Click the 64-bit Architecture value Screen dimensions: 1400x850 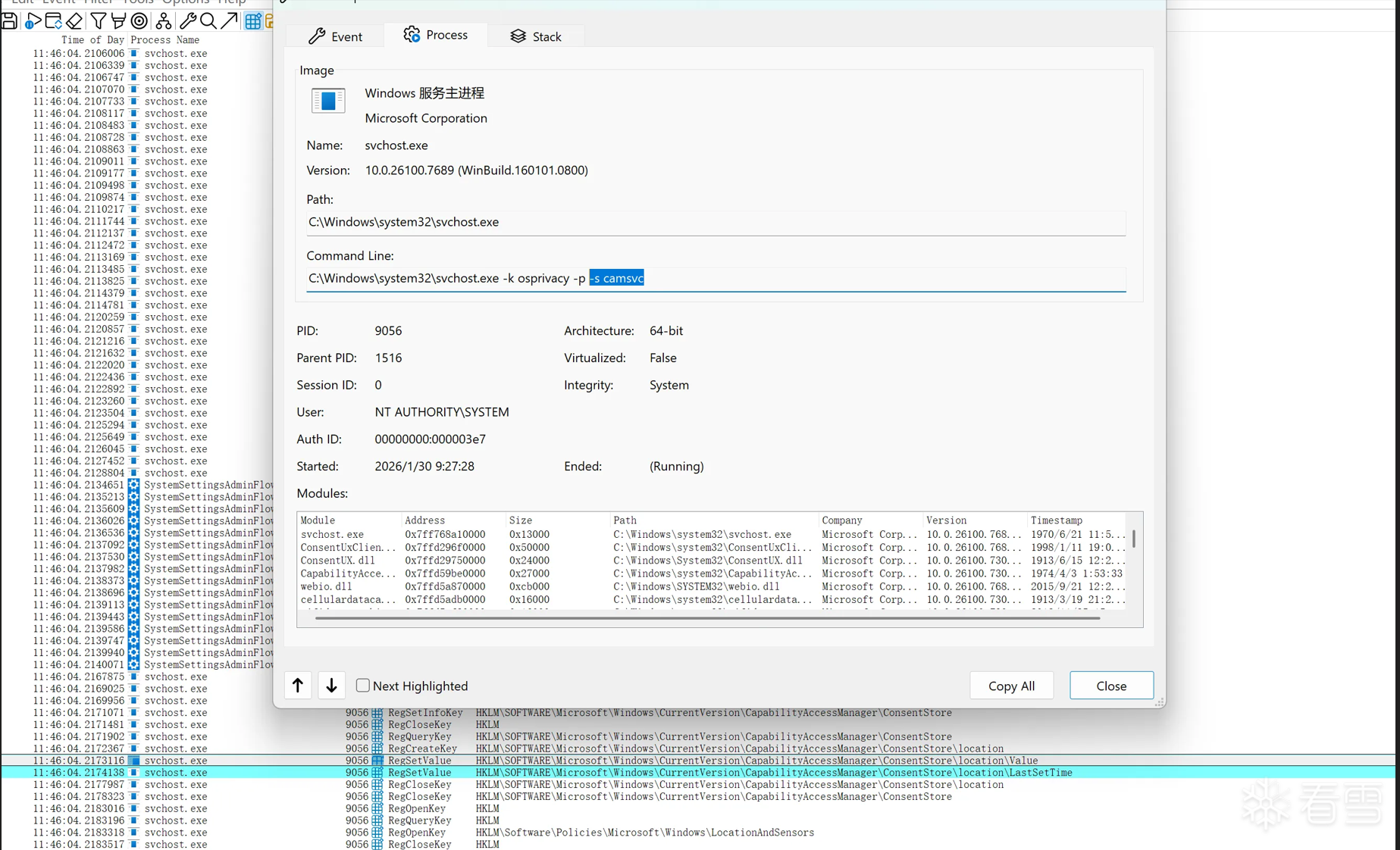pos(666,331)
